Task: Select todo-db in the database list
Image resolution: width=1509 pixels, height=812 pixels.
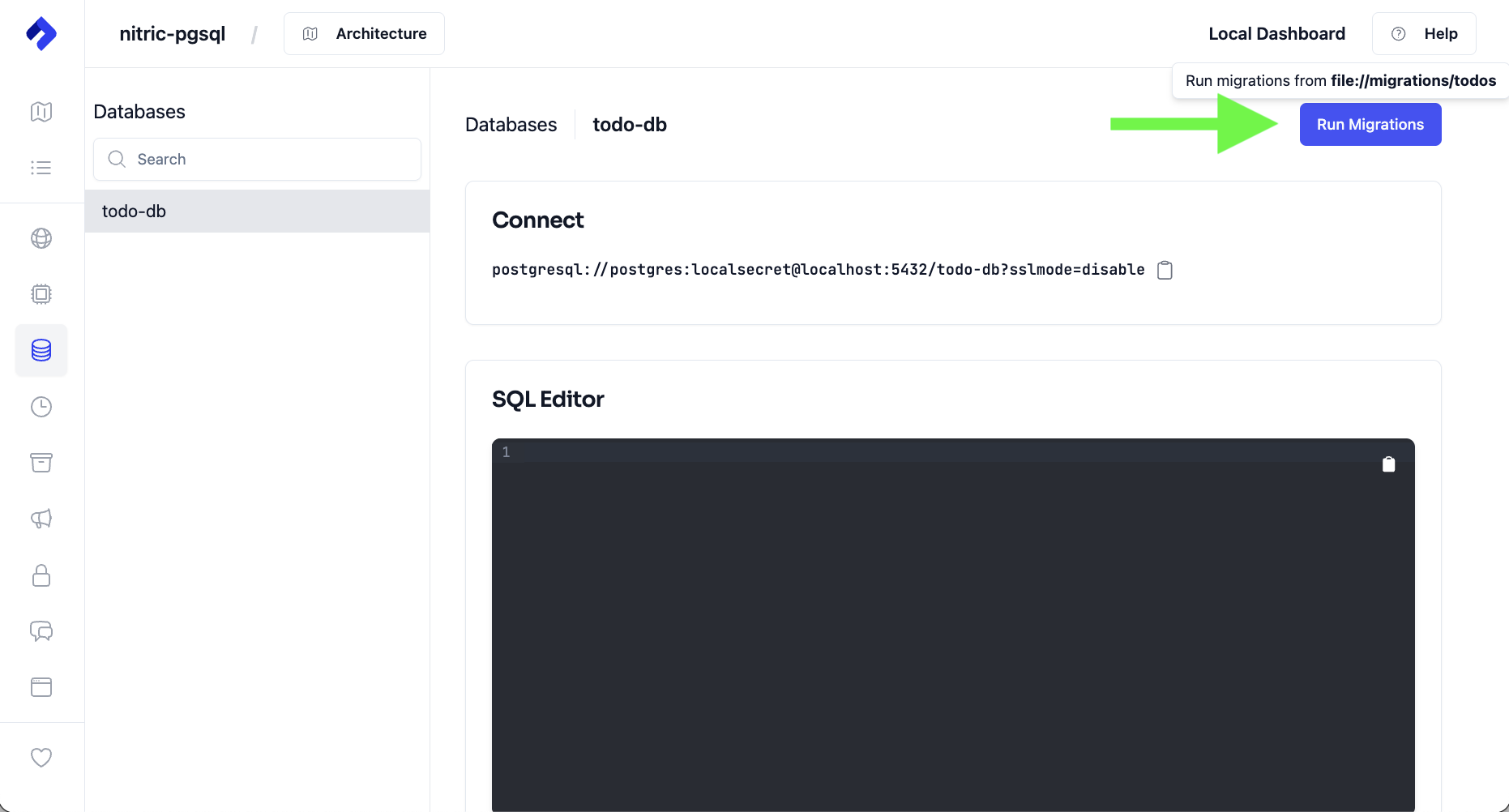Action: (257, 212)
